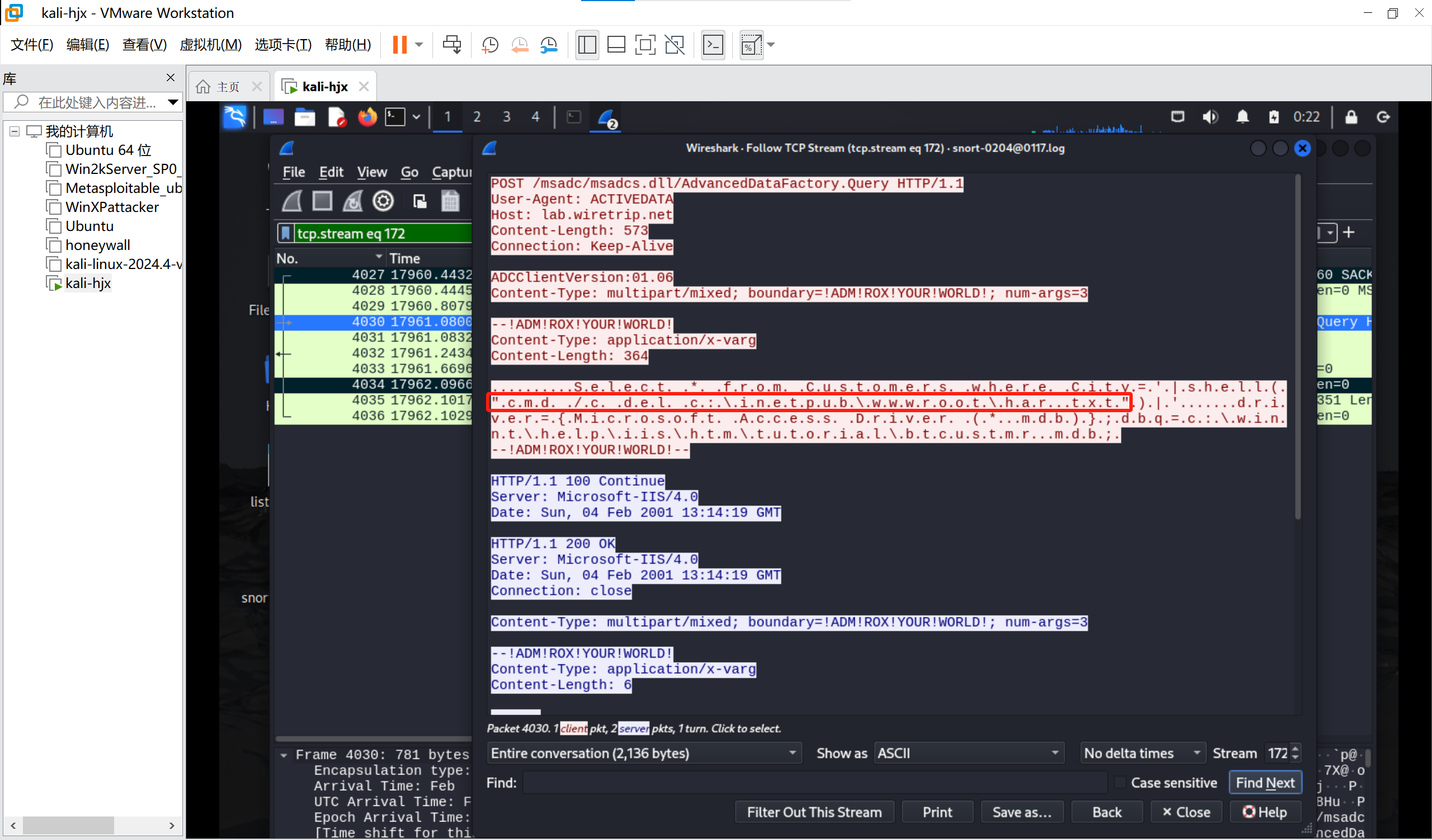Image resolution: width=1432 pixels, height=840 pixels.
Task: Open Wireshark main window Go menu
Action: point(409,172)
